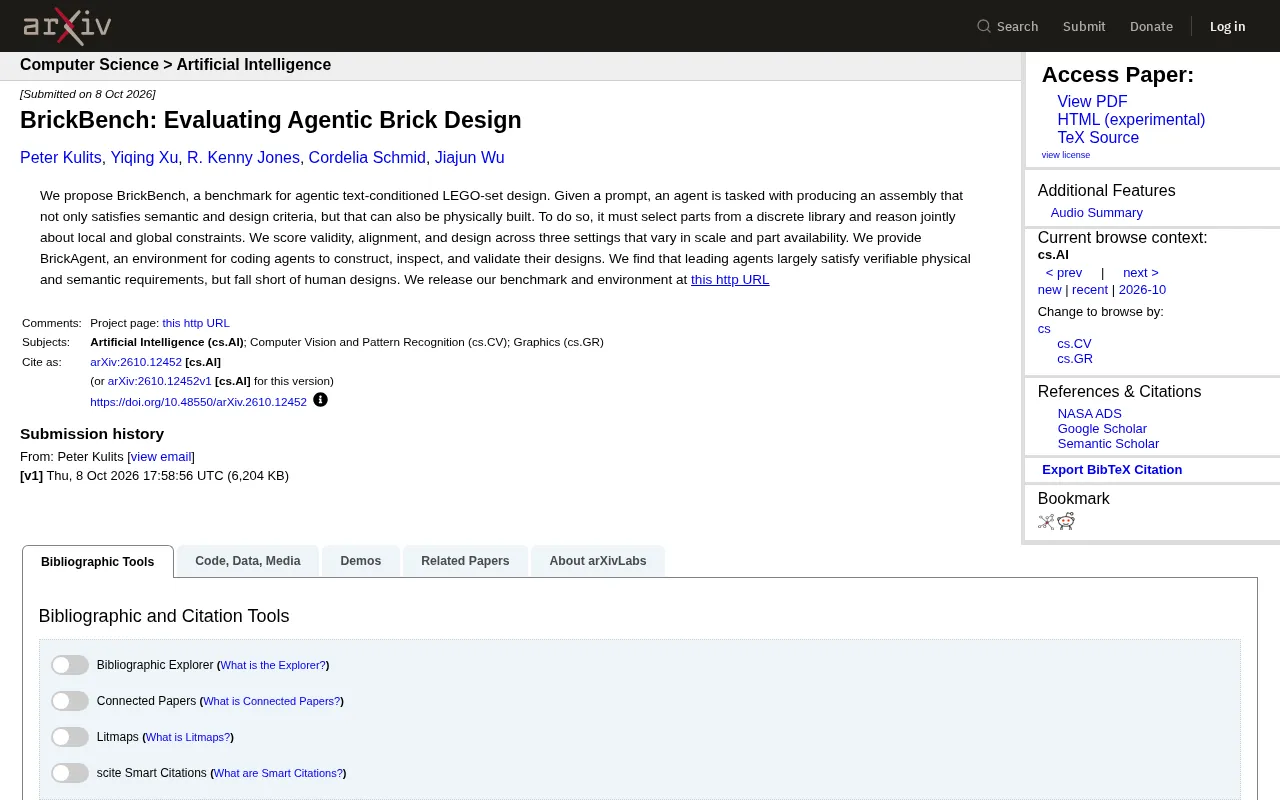Enable the Connected Papers toggle

point(70,701)
